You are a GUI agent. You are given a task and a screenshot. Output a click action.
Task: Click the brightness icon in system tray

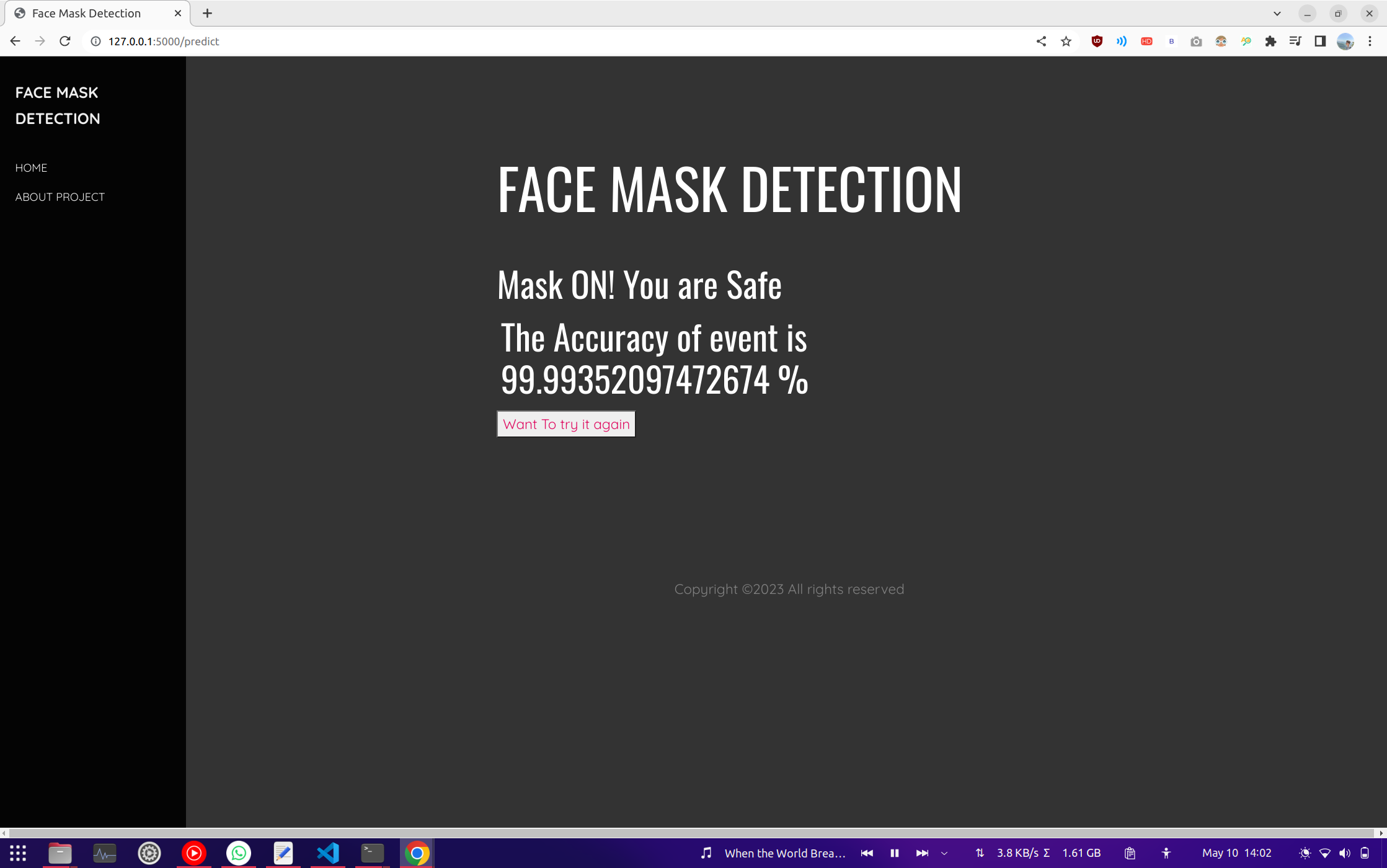tap(1305, 852)
